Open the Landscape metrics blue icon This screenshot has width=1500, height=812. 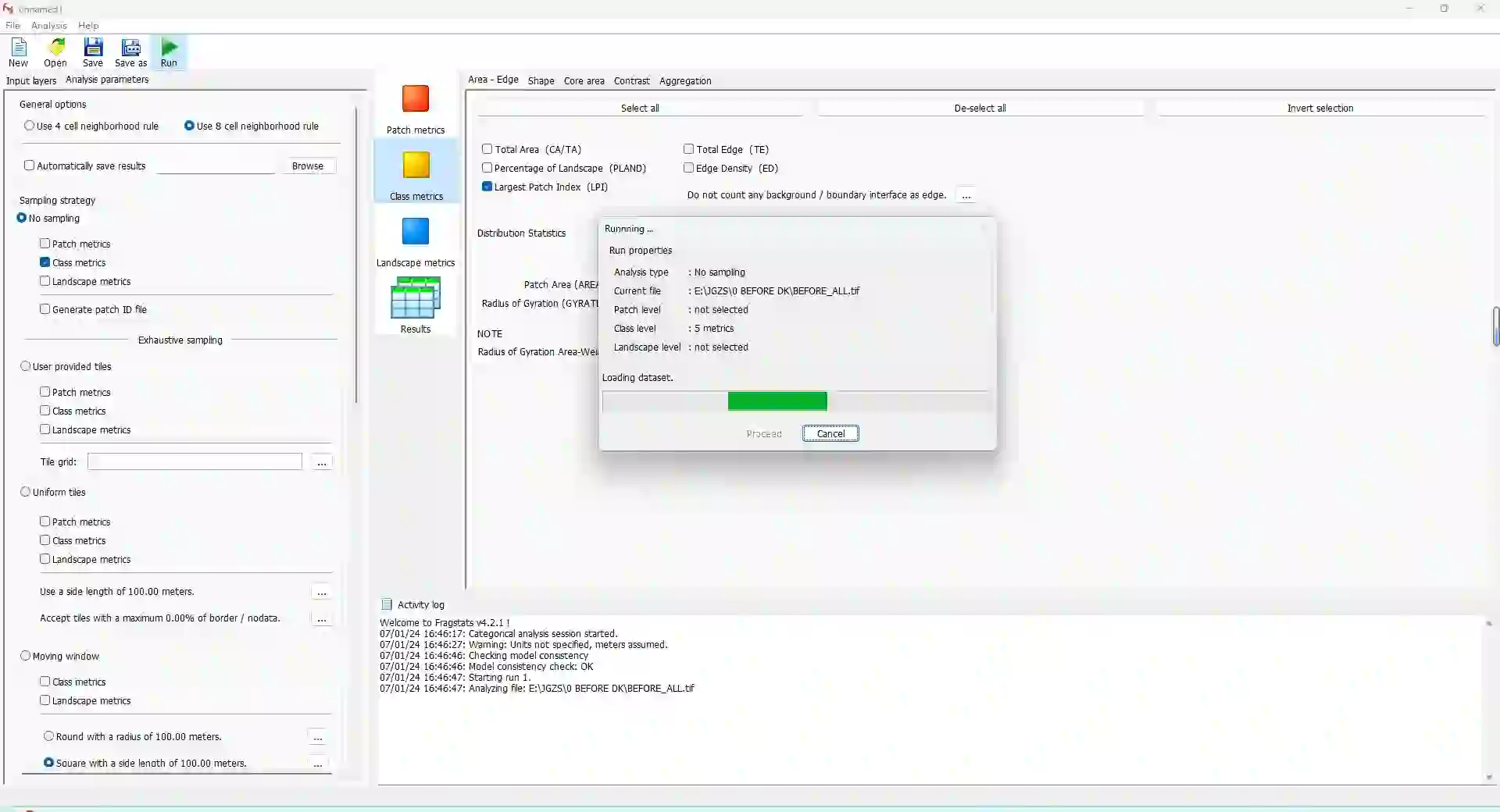coord(416,232)
